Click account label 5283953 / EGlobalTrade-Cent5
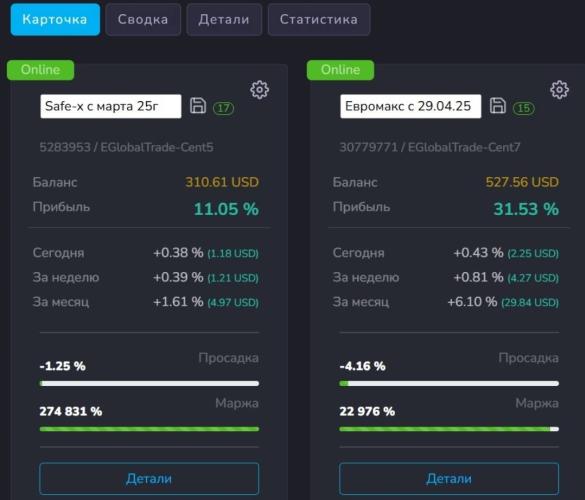Image resolution: width=585 pixels, height=500 pixels. (x=126, y=147)
